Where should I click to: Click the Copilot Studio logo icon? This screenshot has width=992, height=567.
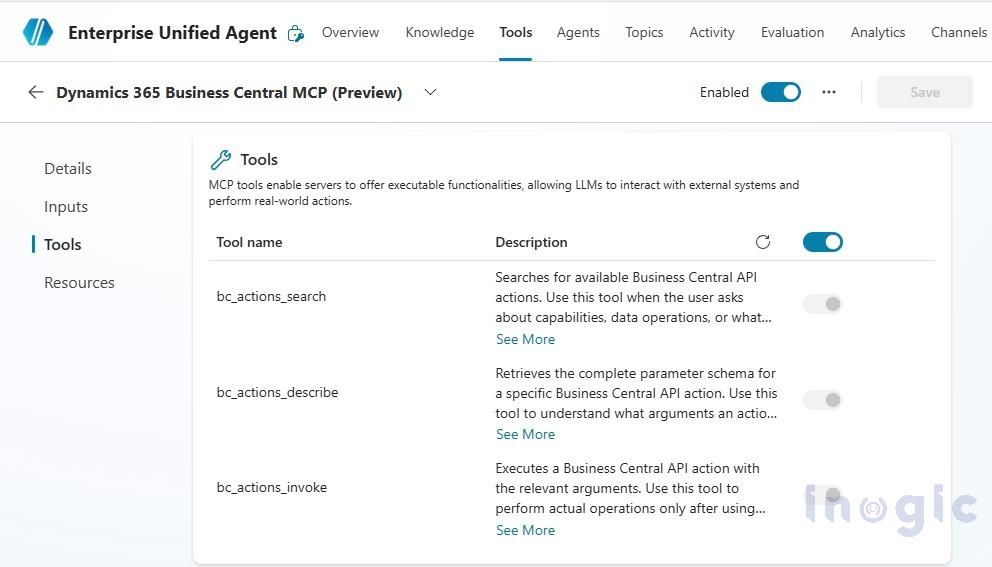[x=38, y=32]
